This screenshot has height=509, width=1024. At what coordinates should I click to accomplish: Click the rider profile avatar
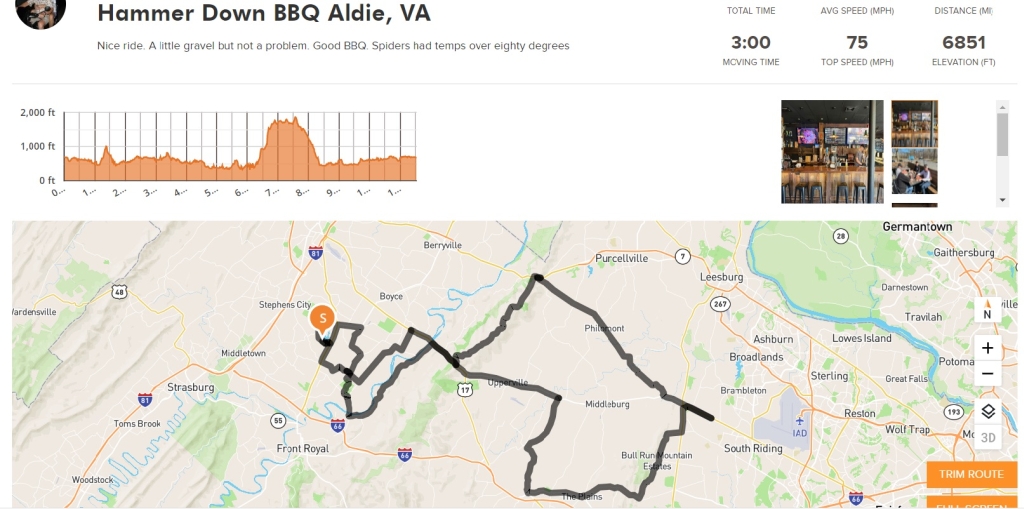[x=41, y=11]
